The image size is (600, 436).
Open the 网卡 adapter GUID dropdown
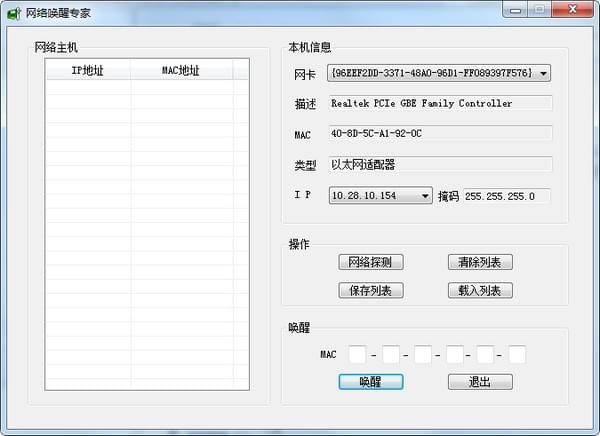(x=439, y=73)
